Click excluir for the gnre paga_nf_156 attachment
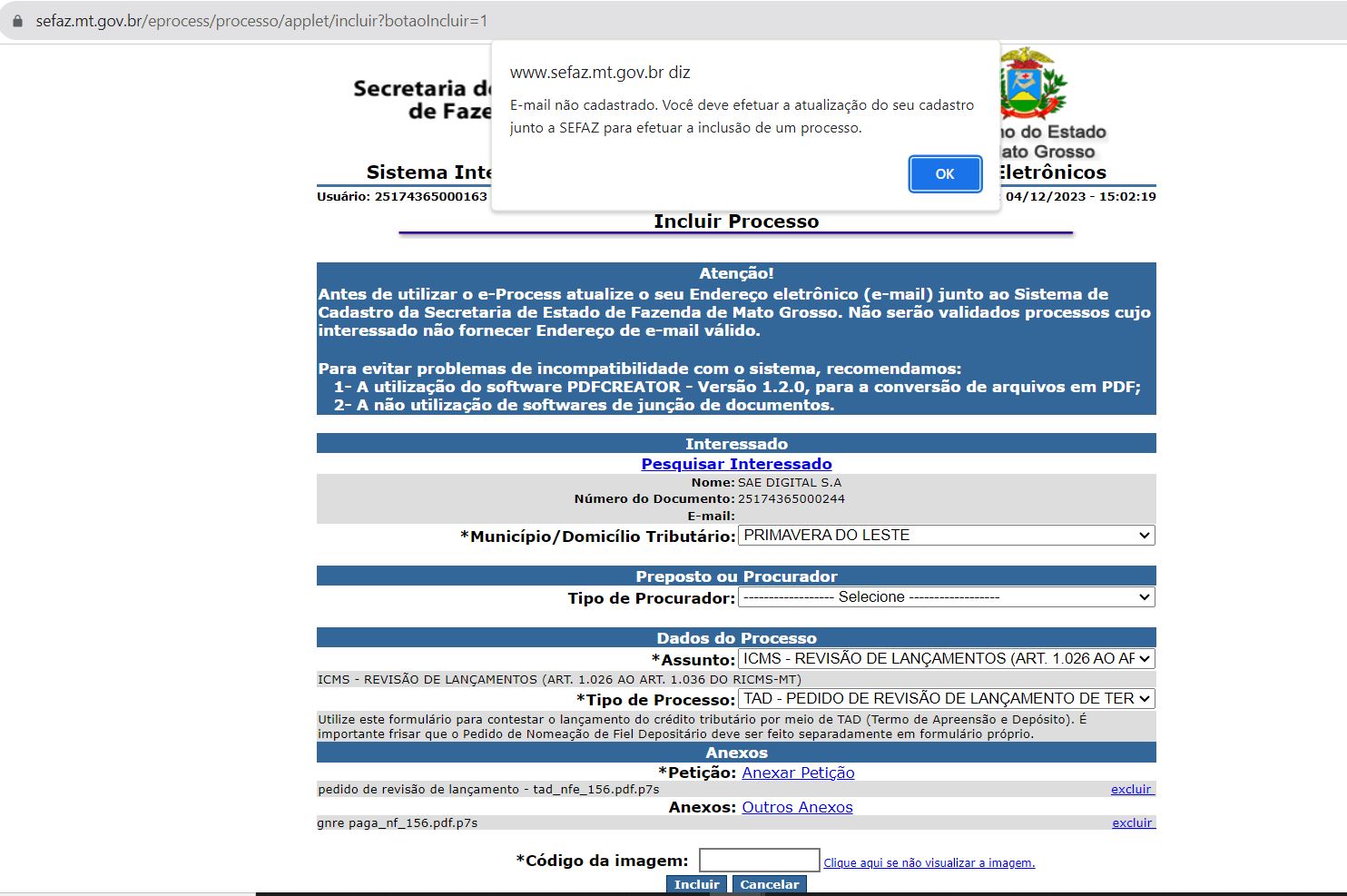1347x896 pixels. 1132,823
